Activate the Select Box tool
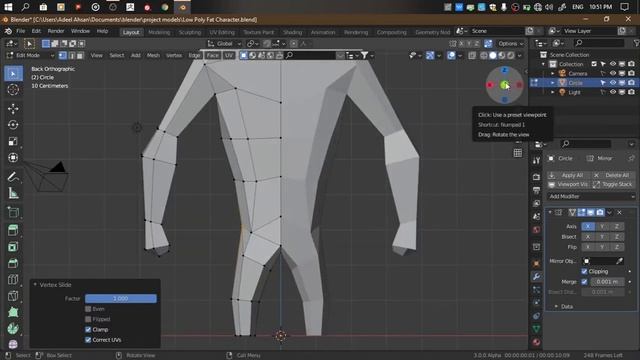640x360 pixels. pos(13,73)
